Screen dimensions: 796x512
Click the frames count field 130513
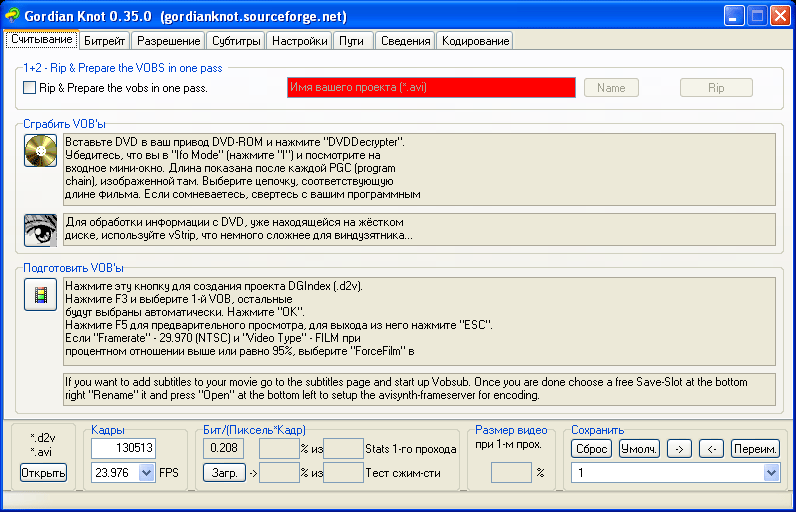123,448
